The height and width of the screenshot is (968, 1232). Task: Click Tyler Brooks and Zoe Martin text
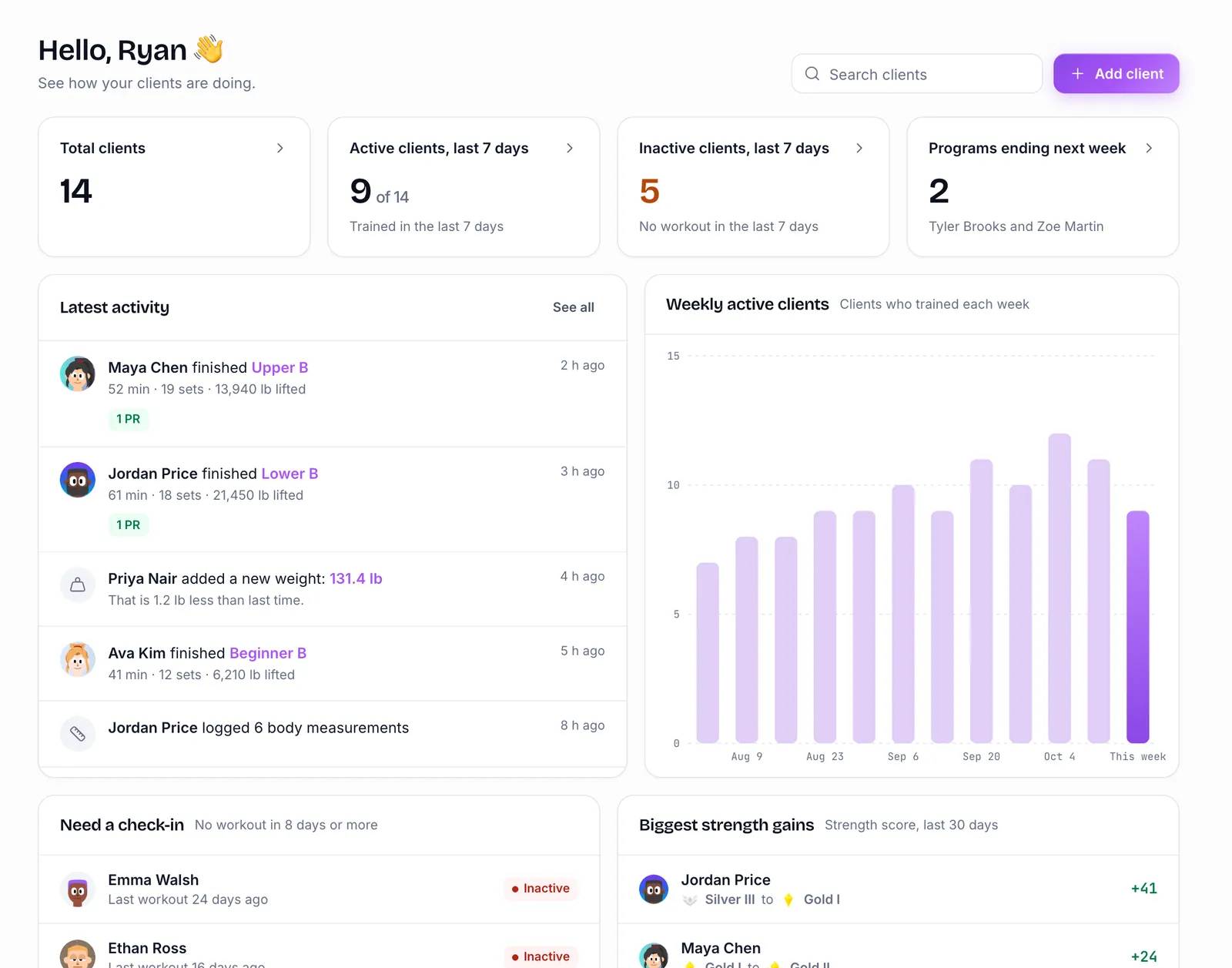[1016, 226]
